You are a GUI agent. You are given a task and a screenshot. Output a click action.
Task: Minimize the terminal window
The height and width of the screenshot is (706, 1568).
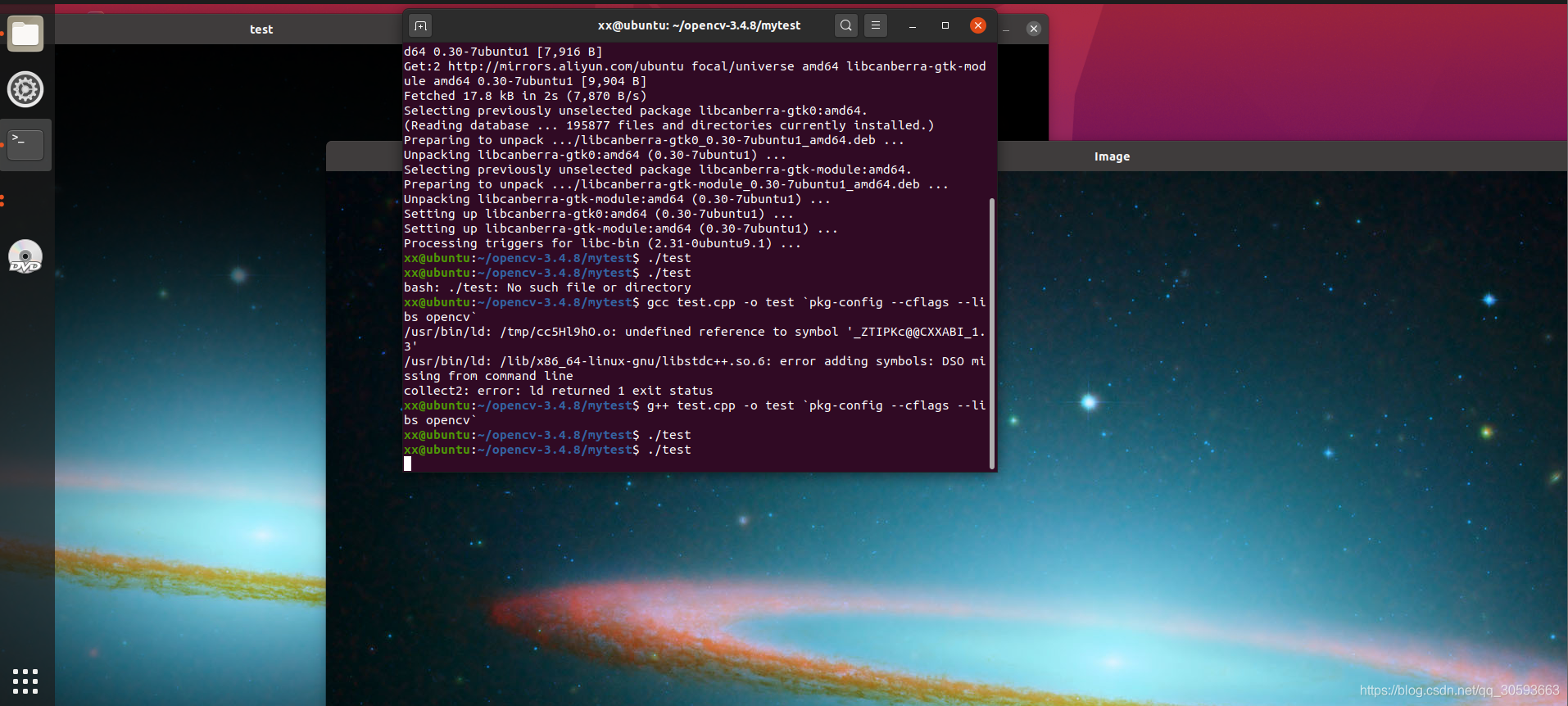coord(912,25)
